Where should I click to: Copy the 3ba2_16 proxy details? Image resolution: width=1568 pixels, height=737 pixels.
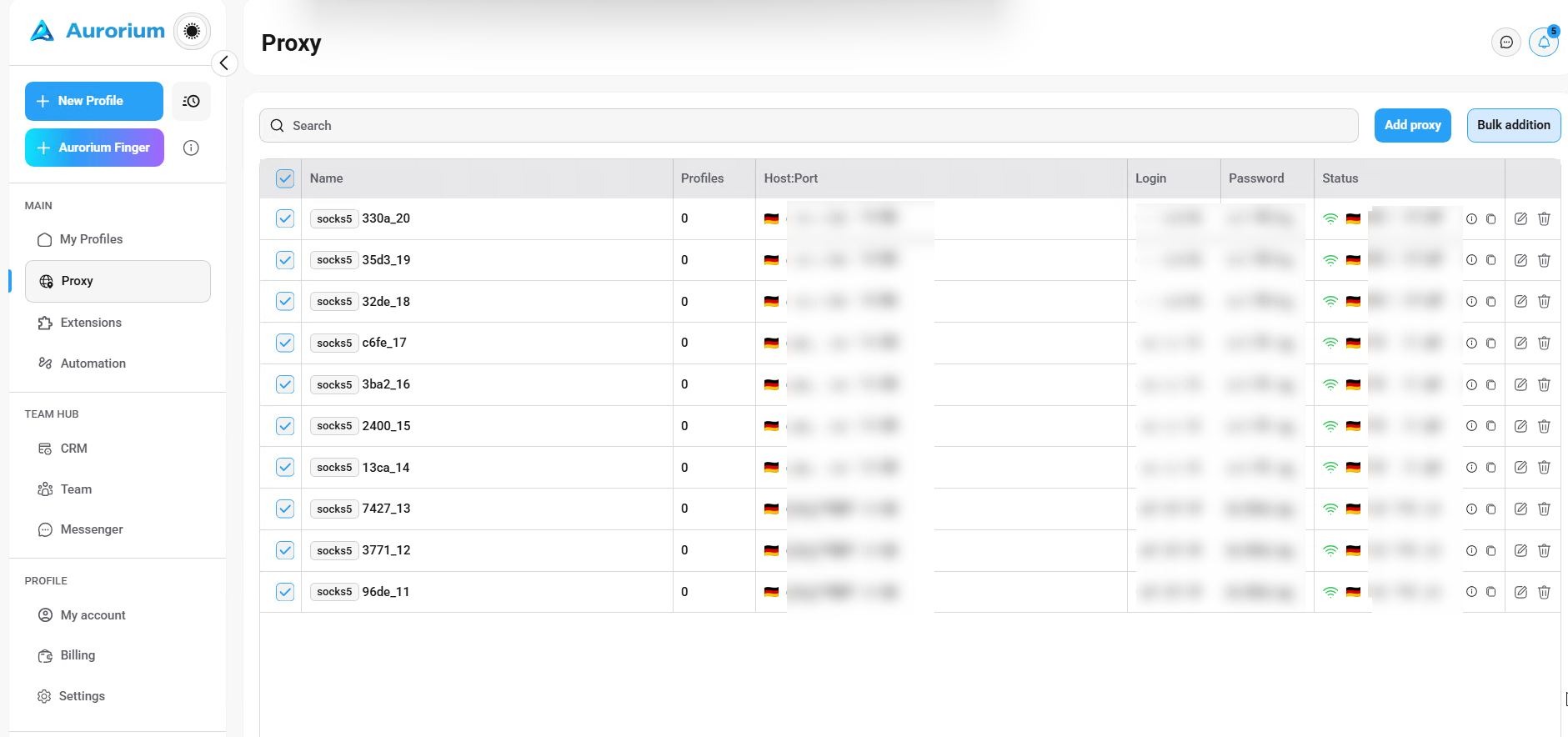click(x=1490, y=385)
